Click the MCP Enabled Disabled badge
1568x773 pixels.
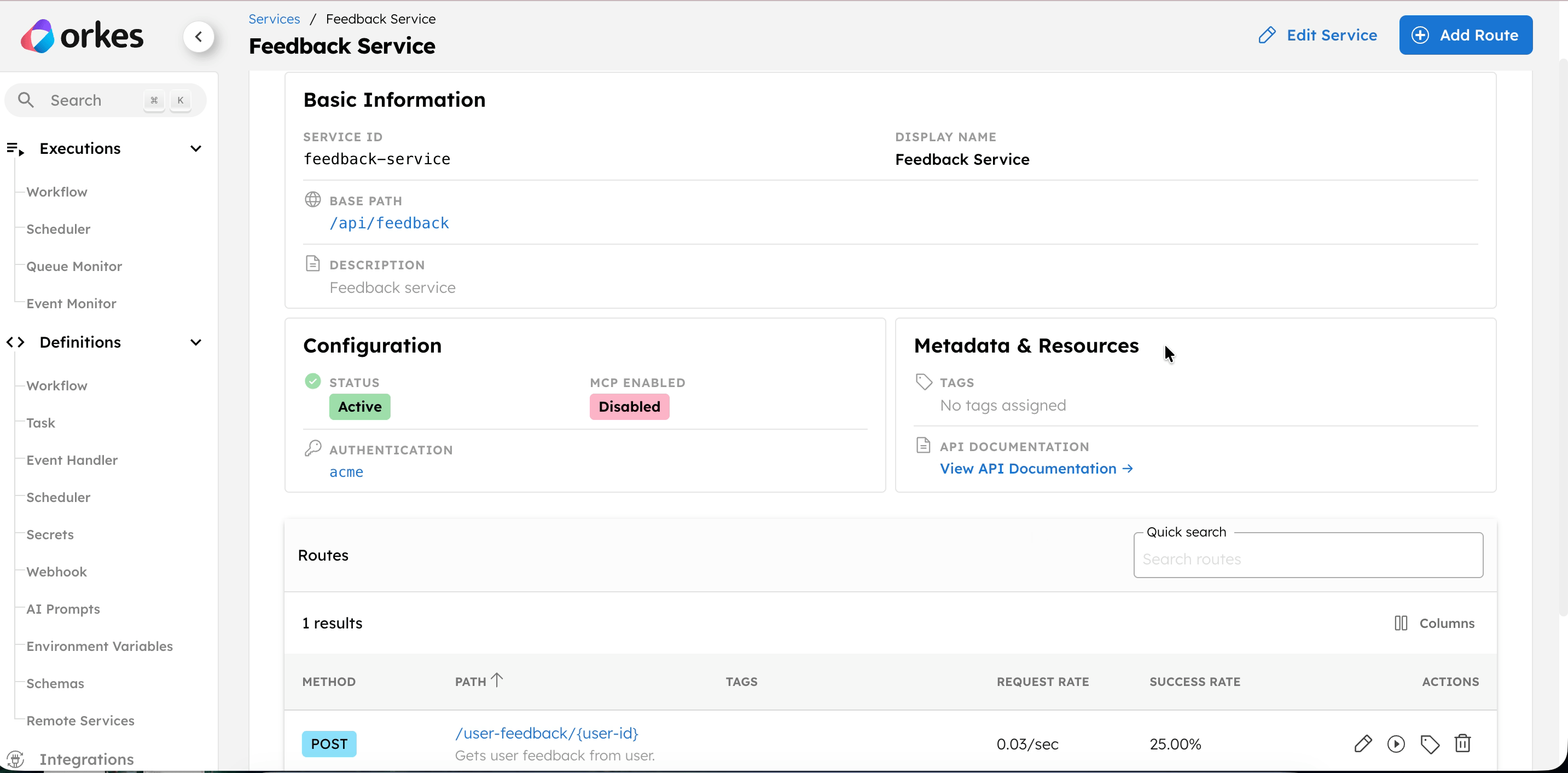tap(629, 406)
